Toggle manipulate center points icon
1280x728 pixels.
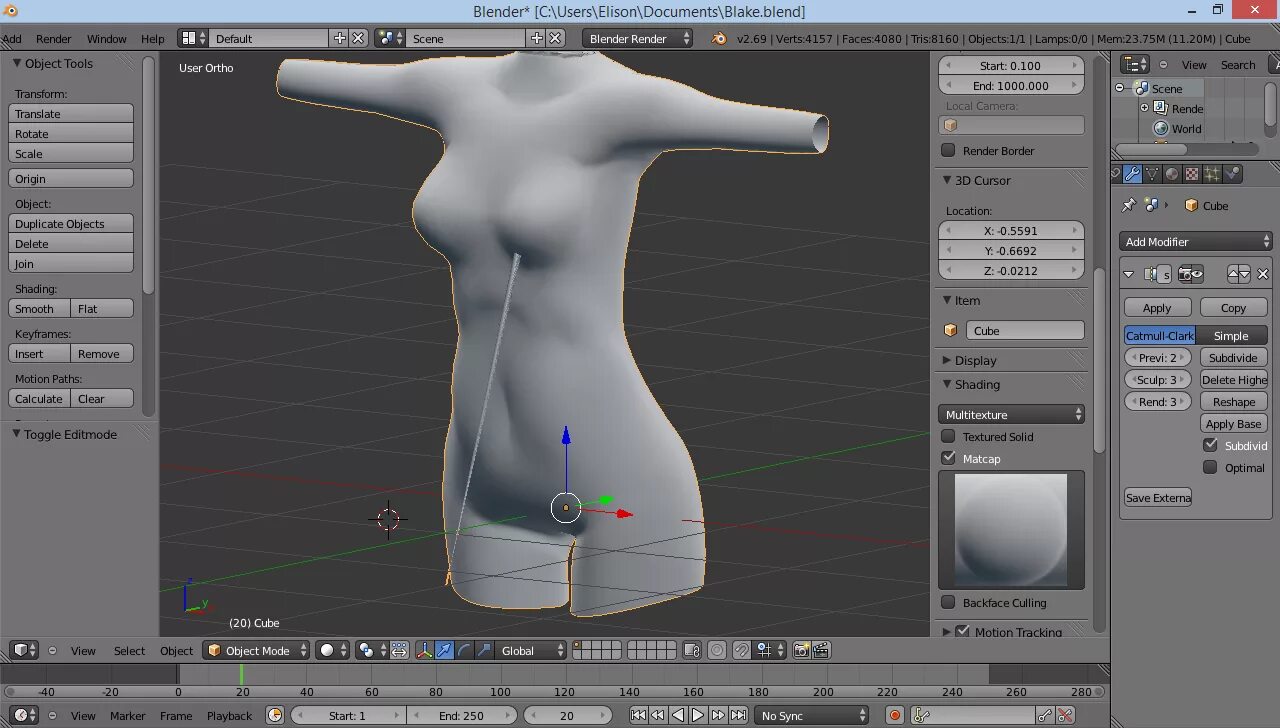pyautogui.click(x=398, y=650)
